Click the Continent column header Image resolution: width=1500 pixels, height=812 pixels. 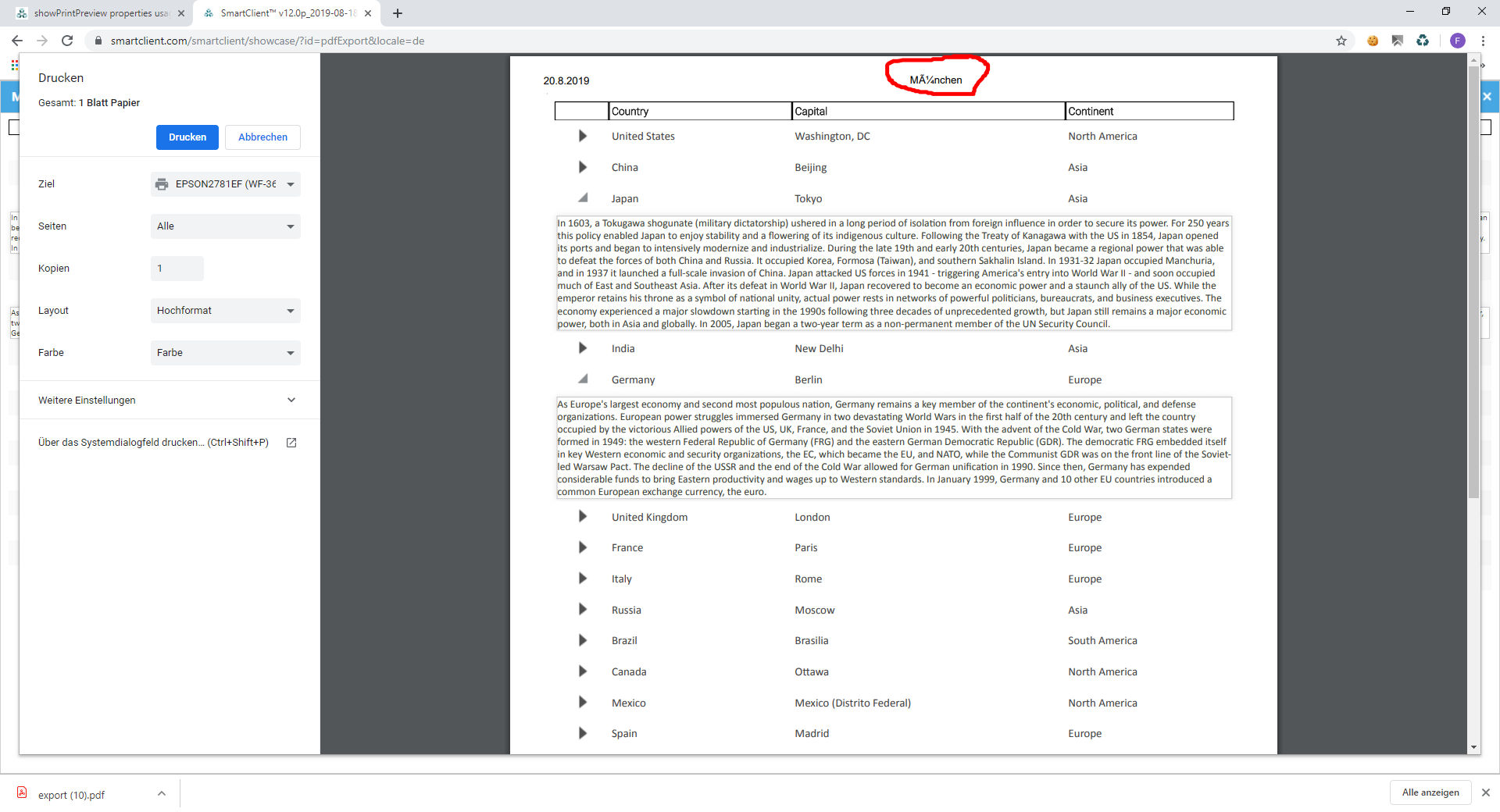[1150, 111]
